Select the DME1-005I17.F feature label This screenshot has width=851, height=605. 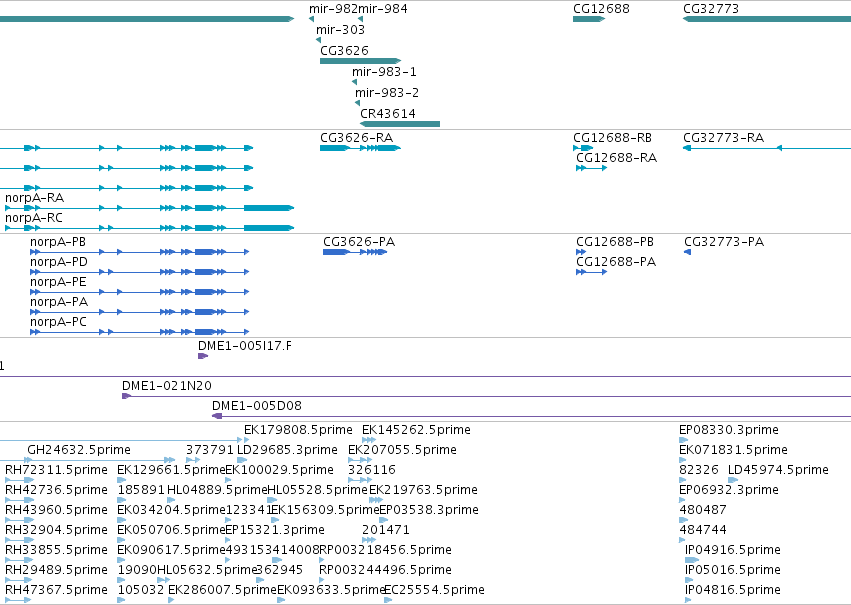point(245,346)
